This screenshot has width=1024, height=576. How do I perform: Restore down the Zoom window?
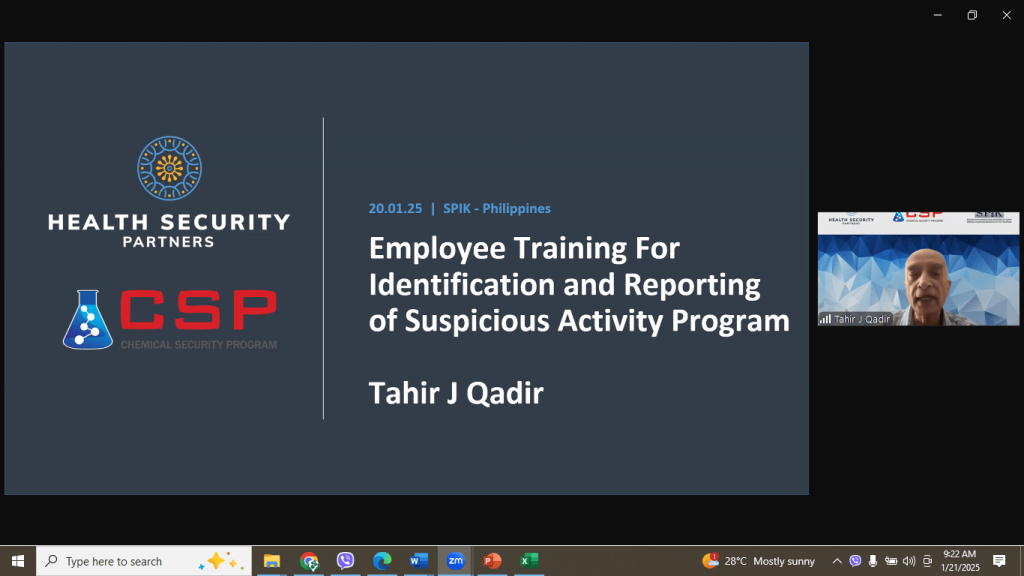(971, 15)
